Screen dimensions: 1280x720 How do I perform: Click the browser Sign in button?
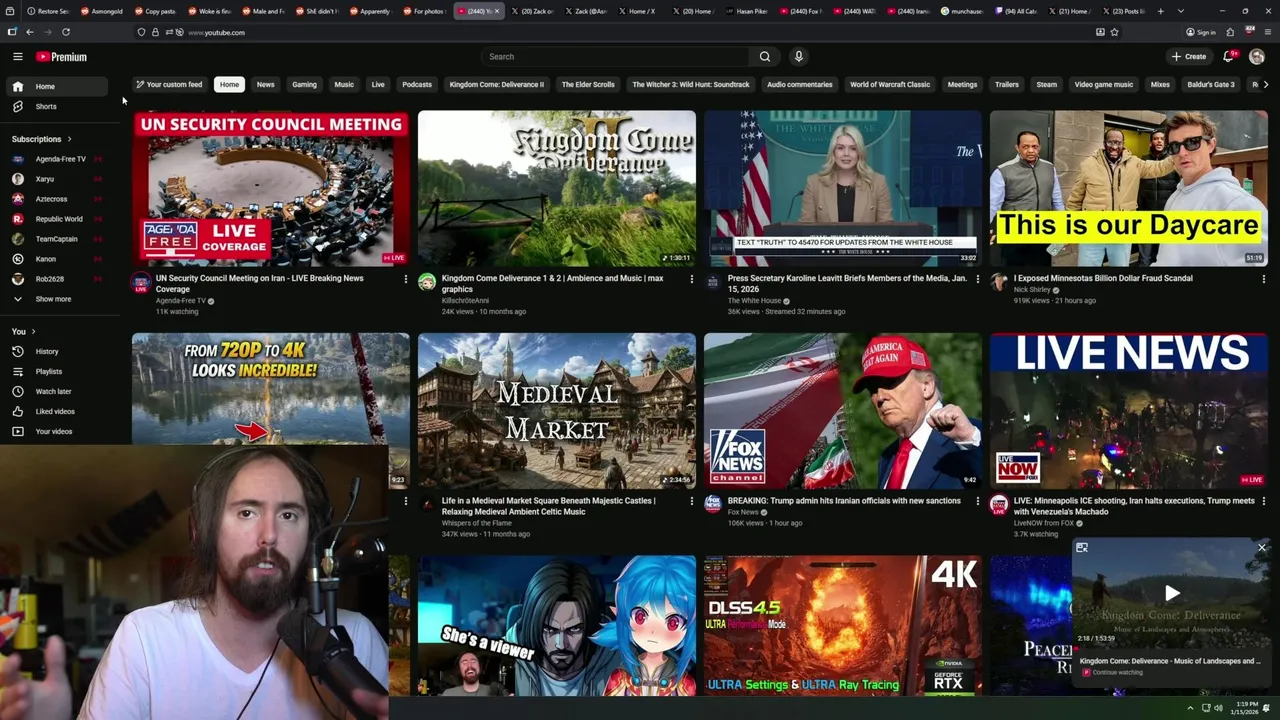1200,32
